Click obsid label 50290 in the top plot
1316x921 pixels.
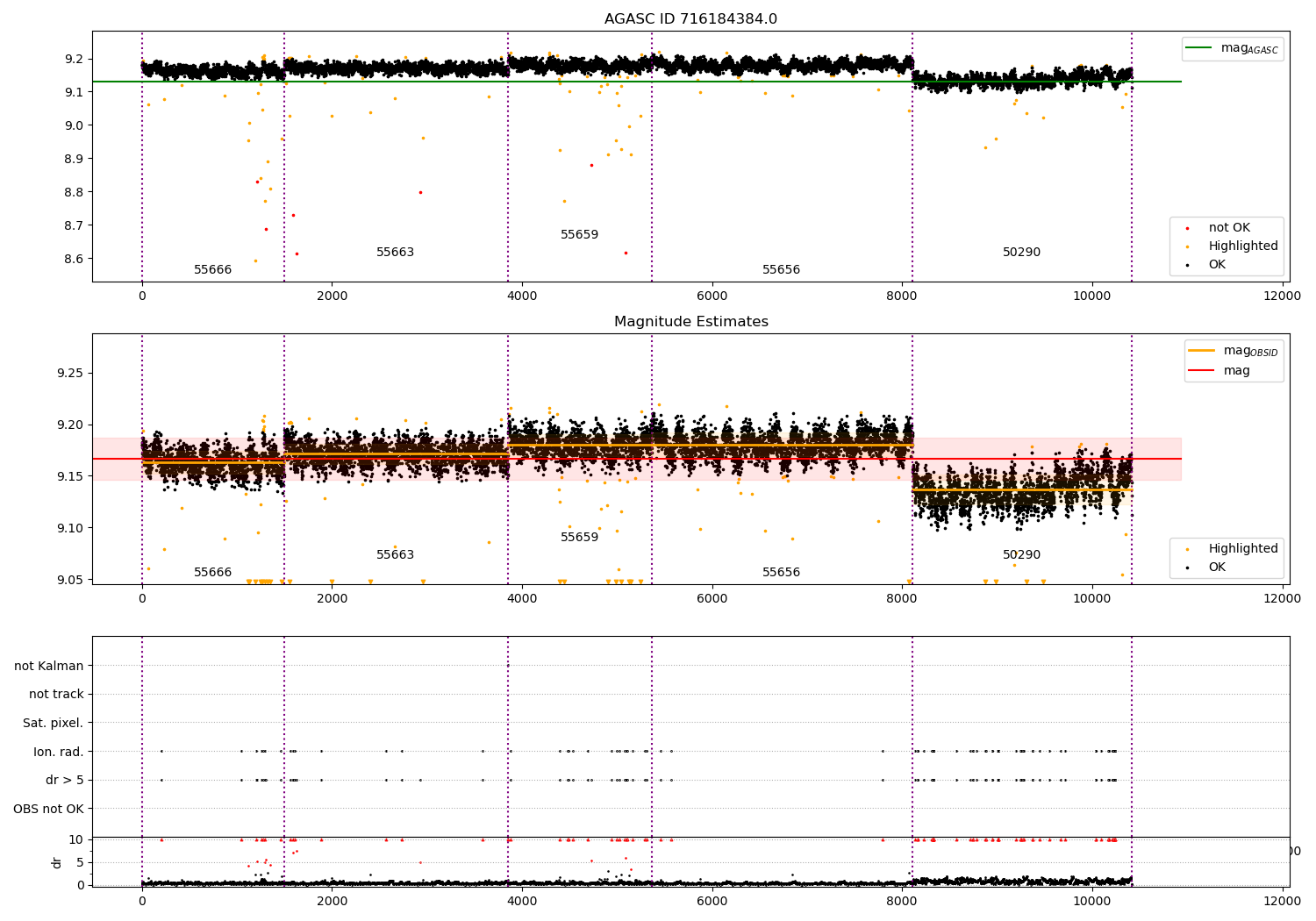[1021, 253]
